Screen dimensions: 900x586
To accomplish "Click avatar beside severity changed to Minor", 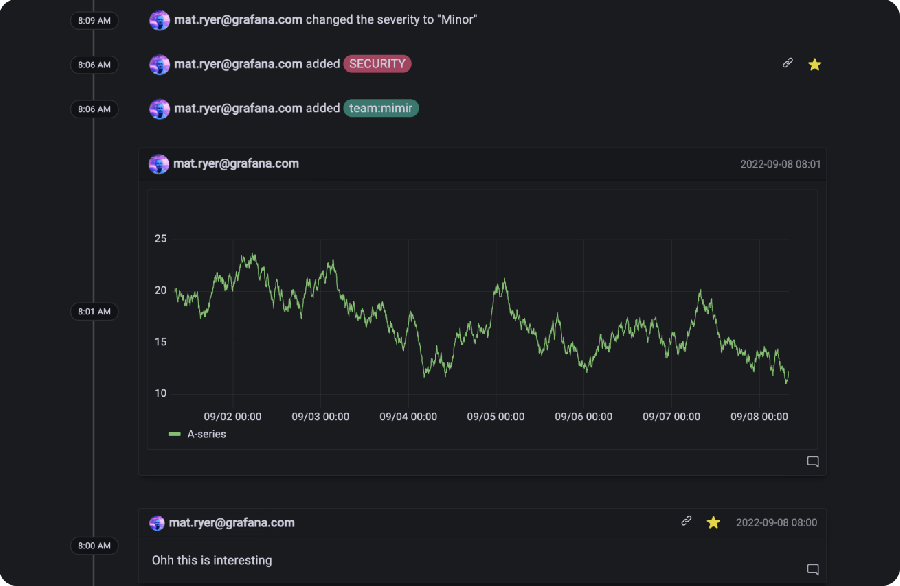I will coord(159,20).
